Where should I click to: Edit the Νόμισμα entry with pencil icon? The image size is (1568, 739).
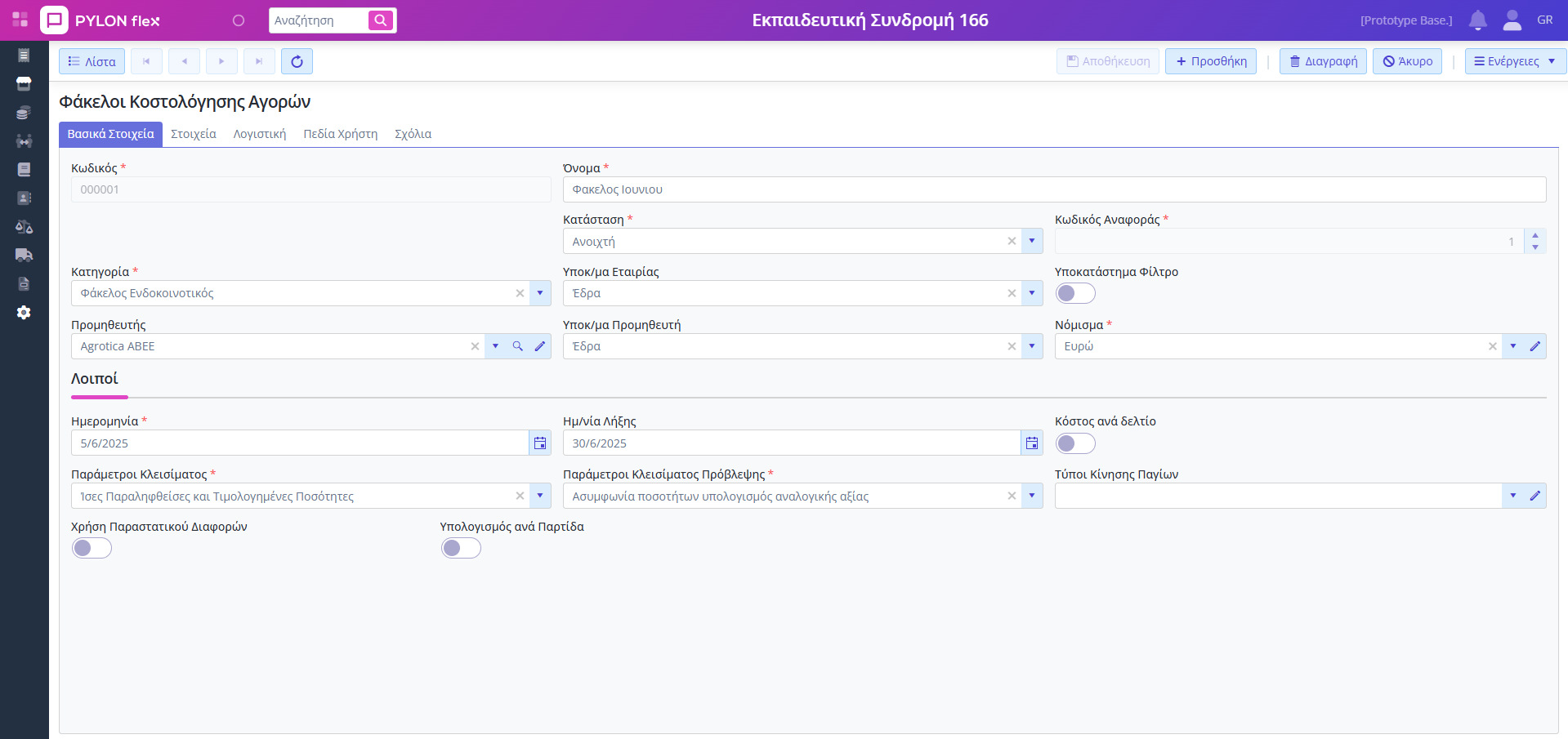(1535, 346)
